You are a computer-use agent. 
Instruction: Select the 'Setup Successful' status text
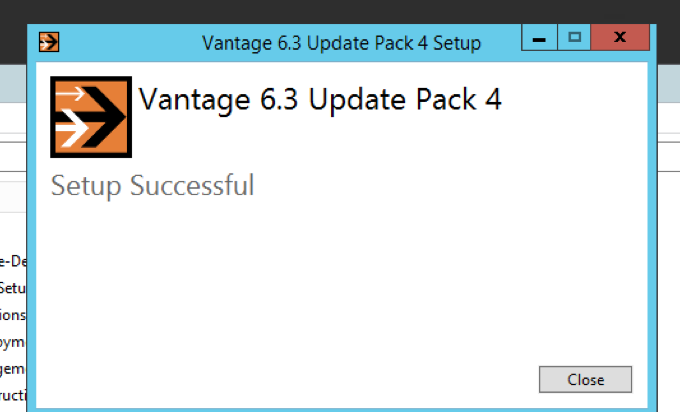pos(152,186)
